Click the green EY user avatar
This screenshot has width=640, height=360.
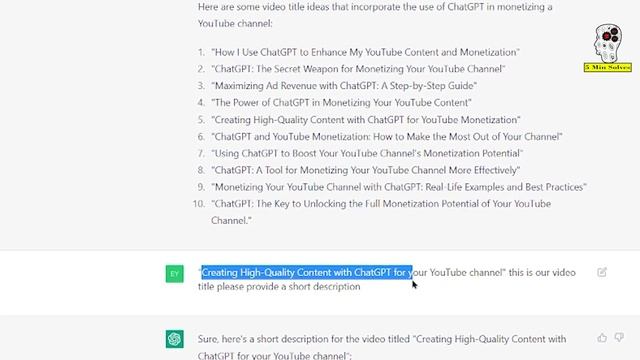point(175,274)
